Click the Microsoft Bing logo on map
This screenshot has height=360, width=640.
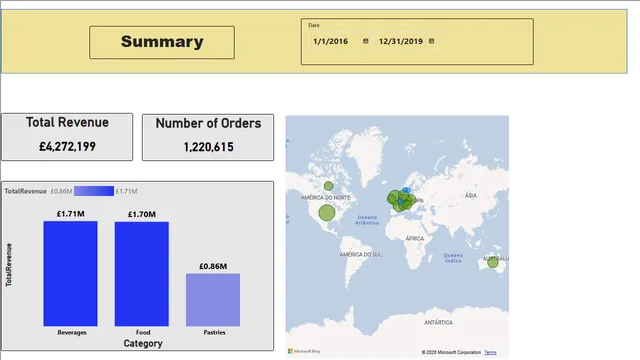click(x=304, y=351)
